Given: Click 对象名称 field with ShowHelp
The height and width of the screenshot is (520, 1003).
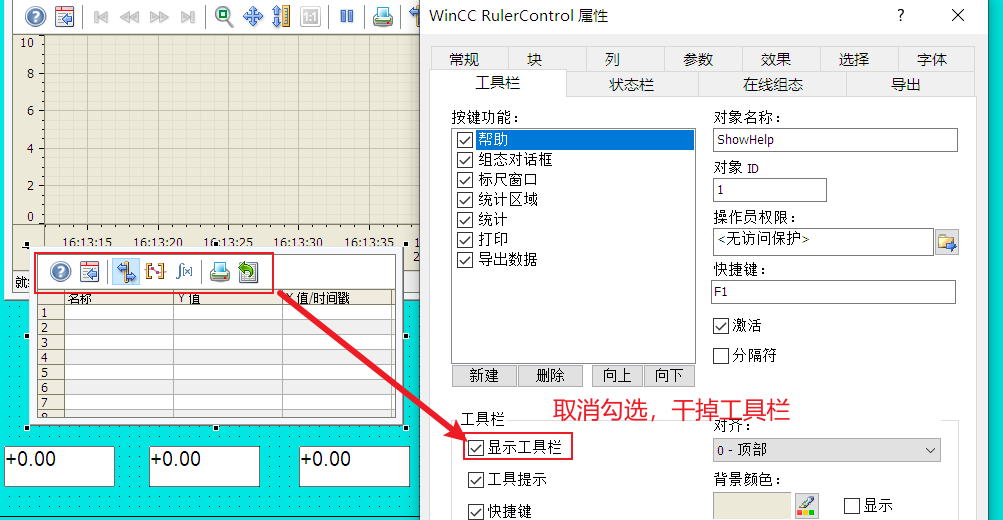Looking at the screenshot, I should [x=835, y=140].
